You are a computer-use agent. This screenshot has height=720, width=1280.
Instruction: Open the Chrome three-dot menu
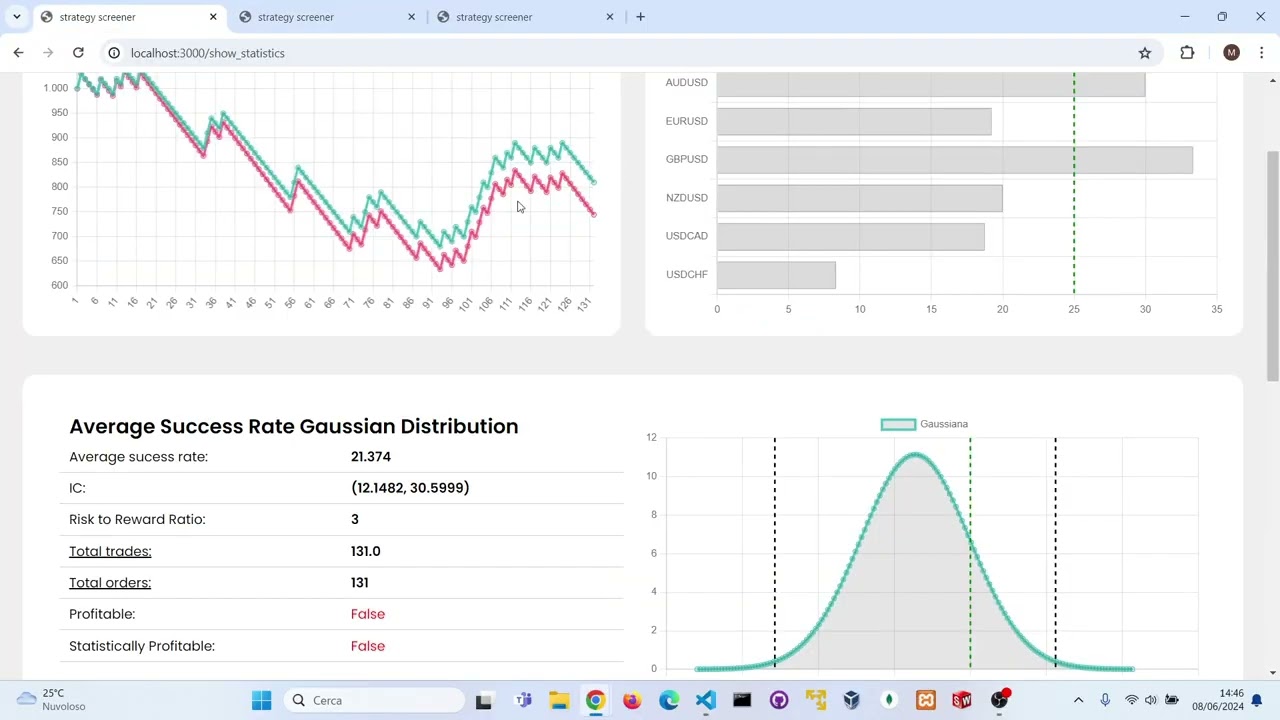[1262, 53]
